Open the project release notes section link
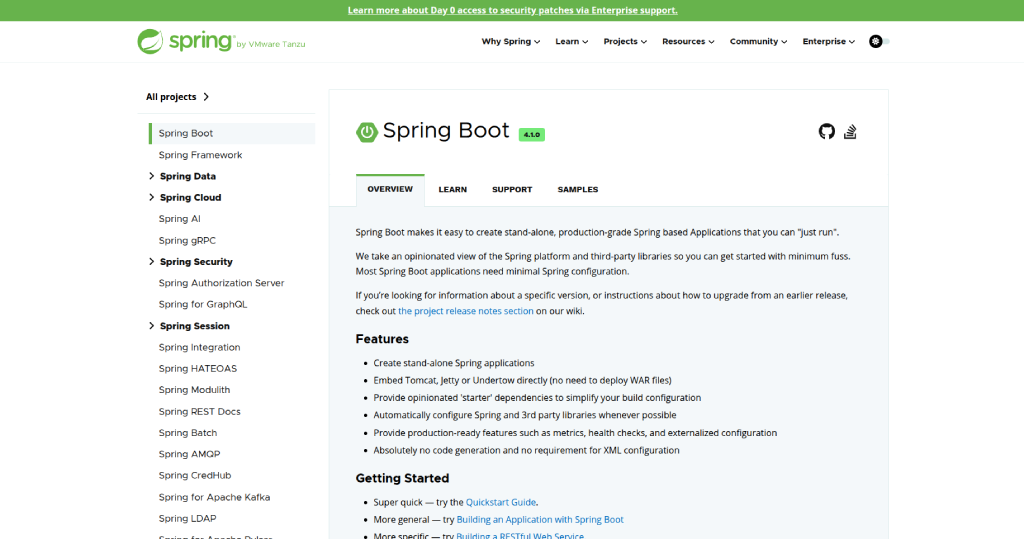Viewport: 1024px width, 539px height. pyautogui.click(x=466, y=311)
